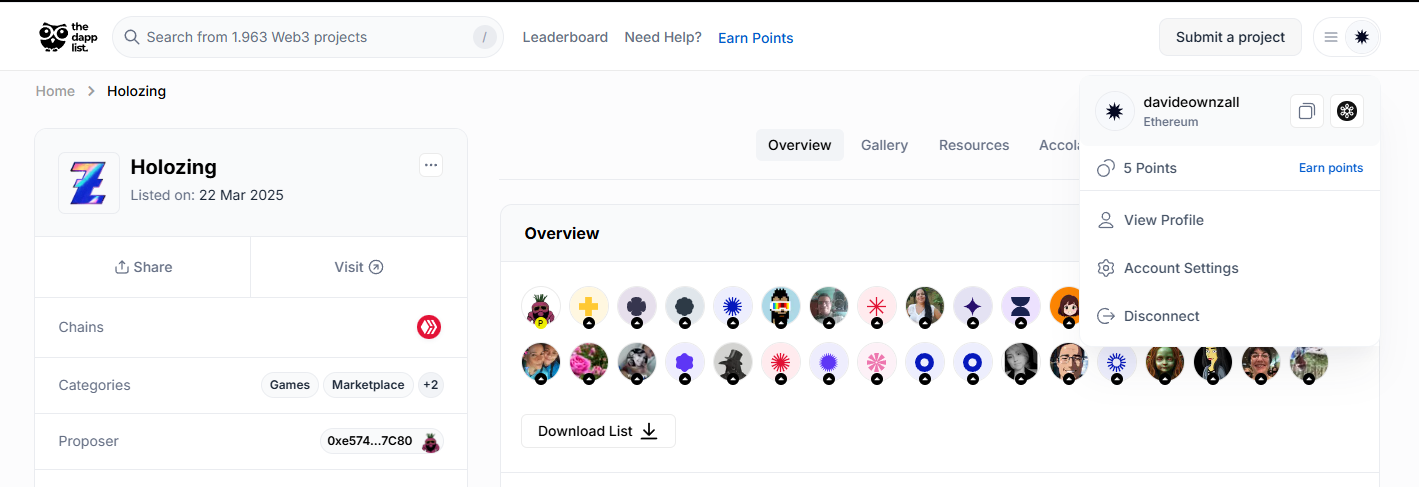Open the Resources tab
1419x487 pixels.
click(974, 145)
